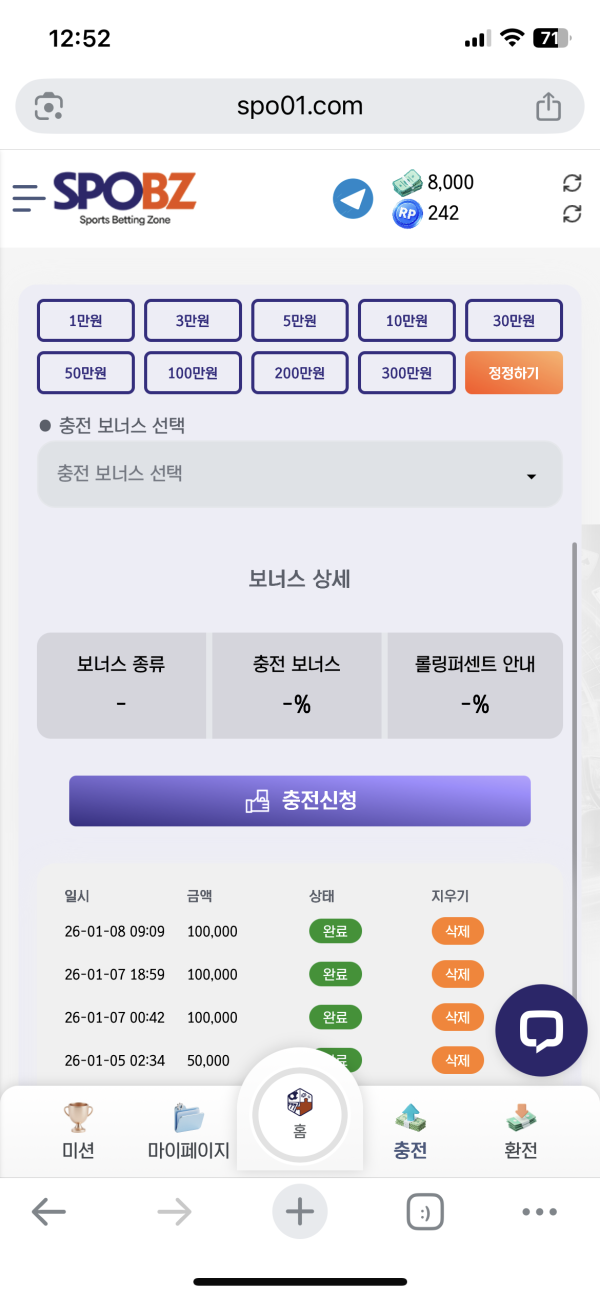Tap the spo01.com address bar
This screenshot has height=1298, width=600.
click(300, 106)
